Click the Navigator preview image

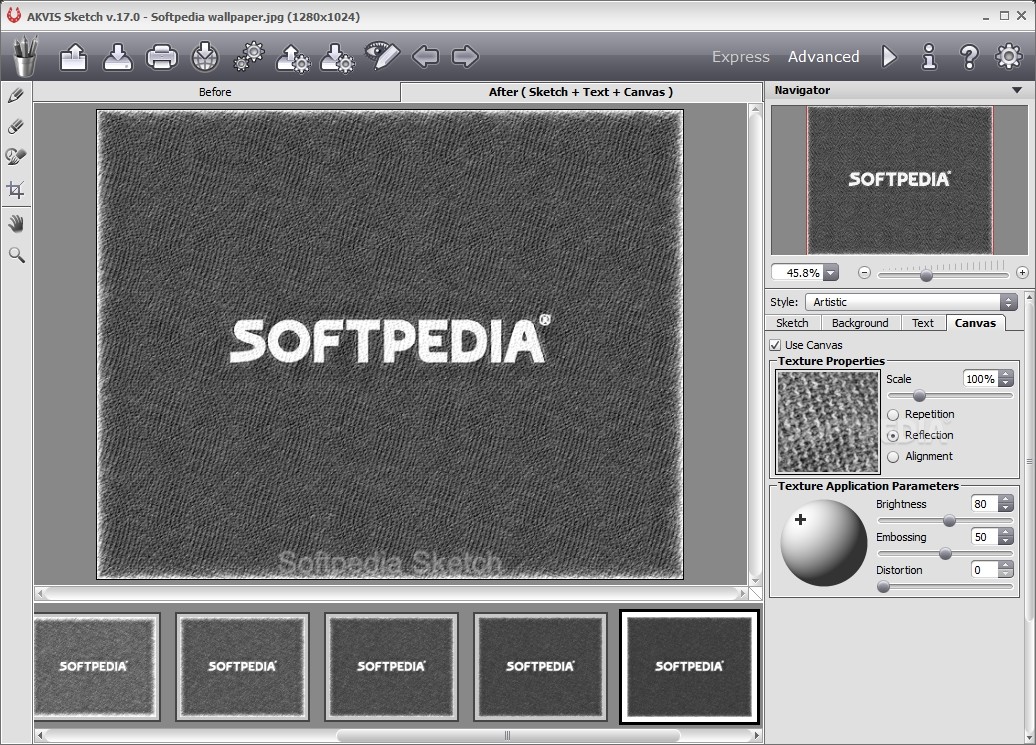(899, 180)
